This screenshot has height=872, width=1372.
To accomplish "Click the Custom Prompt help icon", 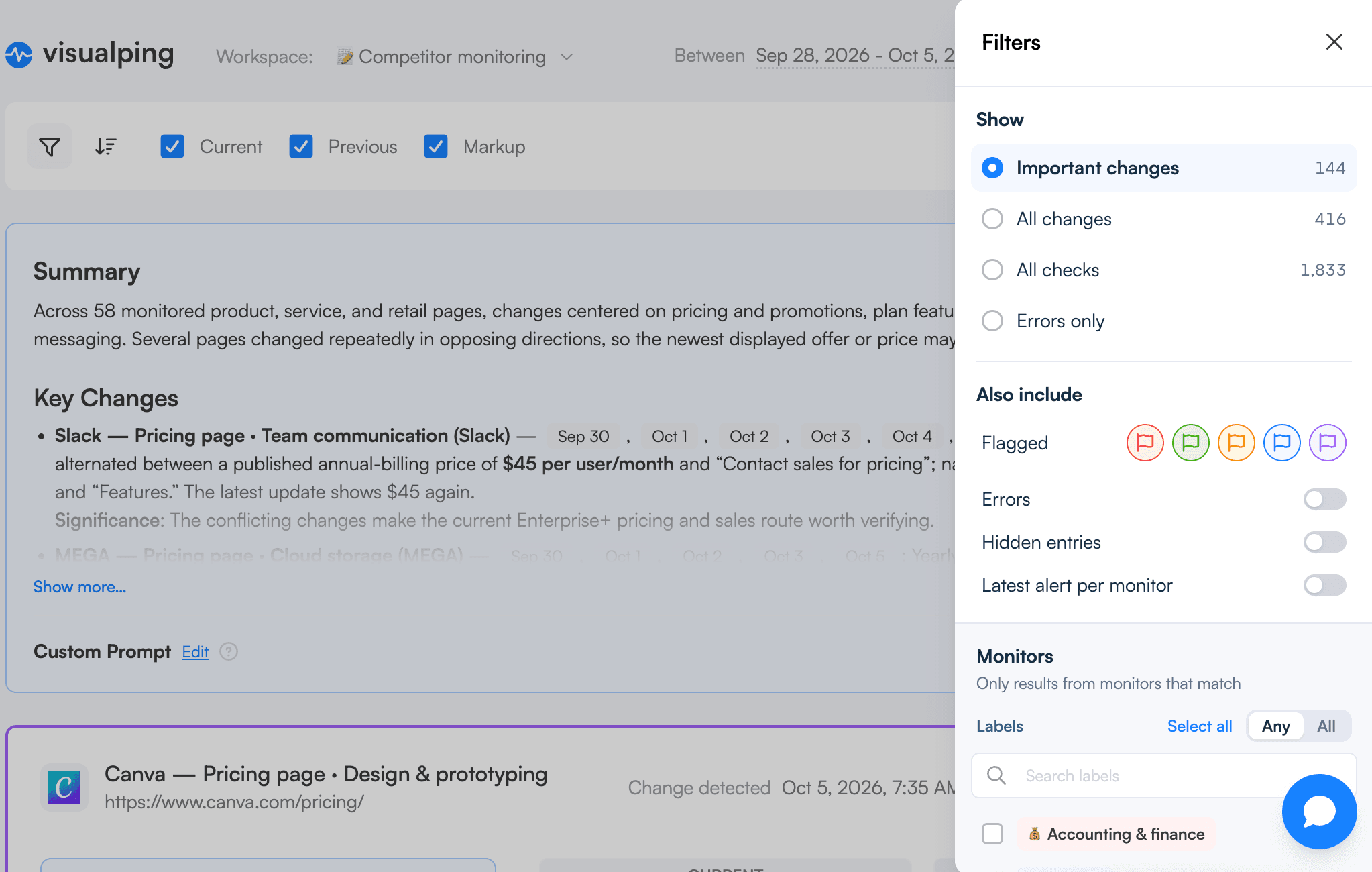I will [x=229, y=651].
